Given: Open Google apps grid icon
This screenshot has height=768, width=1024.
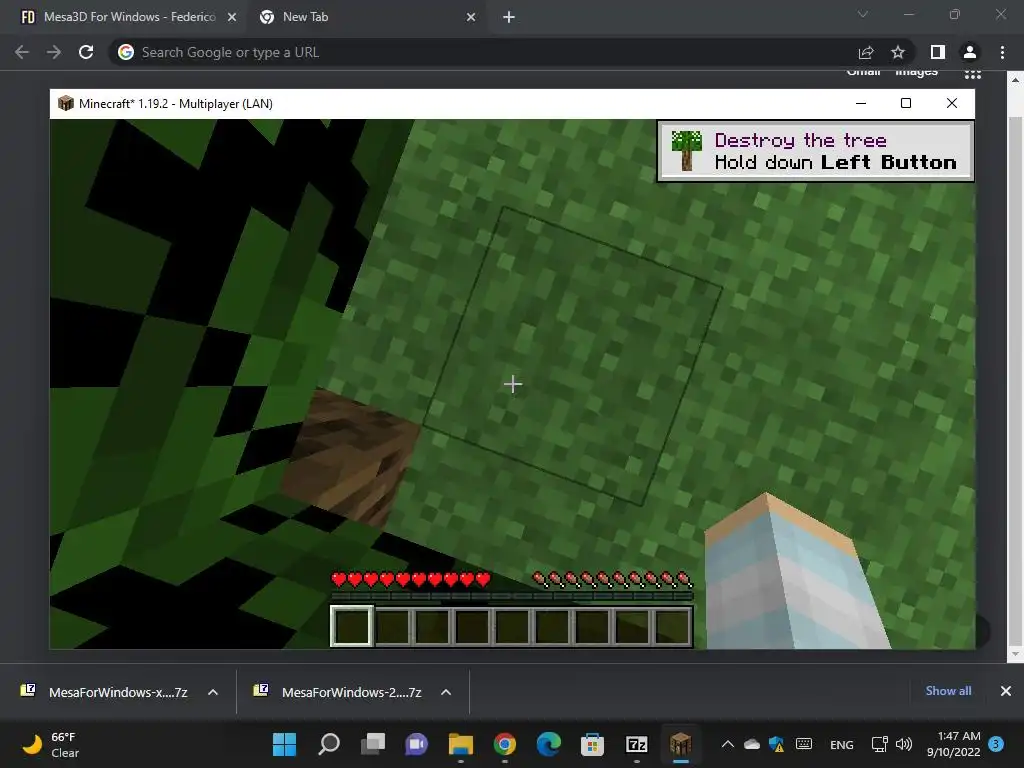Looking at the screenshot, I should [973, 74].
